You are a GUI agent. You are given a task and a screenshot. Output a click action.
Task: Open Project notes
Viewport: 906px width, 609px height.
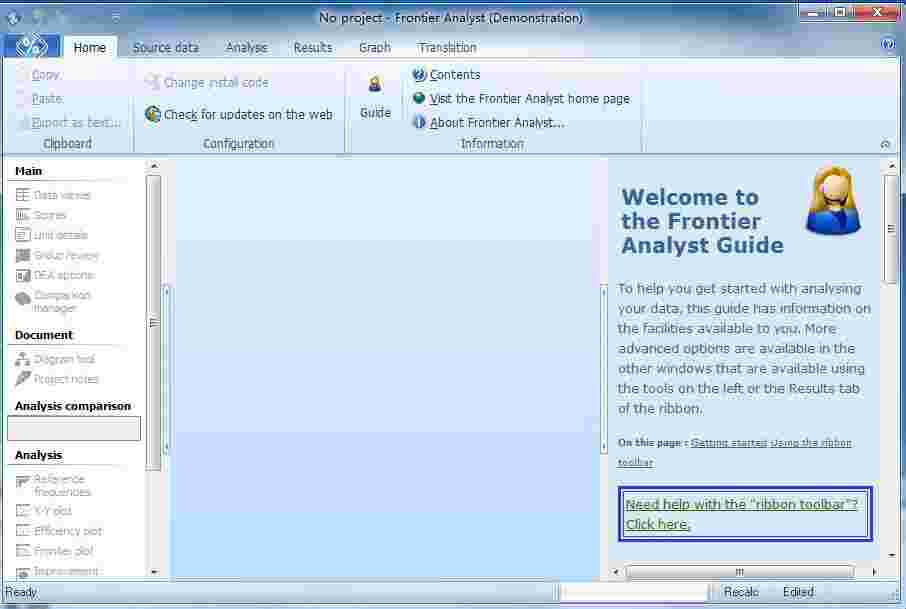[58, 379]
